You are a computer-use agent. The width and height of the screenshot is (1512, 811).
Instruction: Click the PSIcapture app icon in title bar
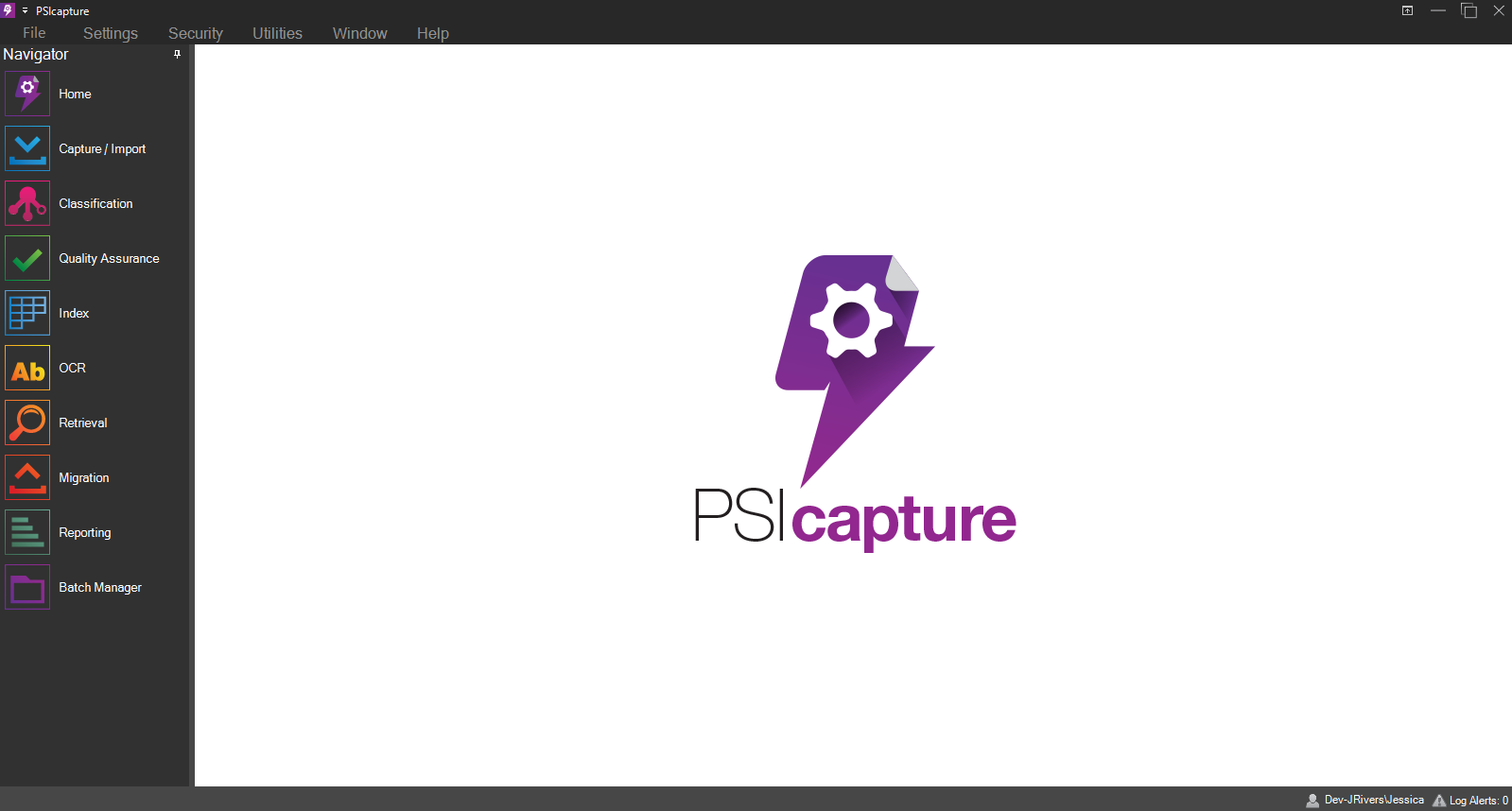click(8, 10)
